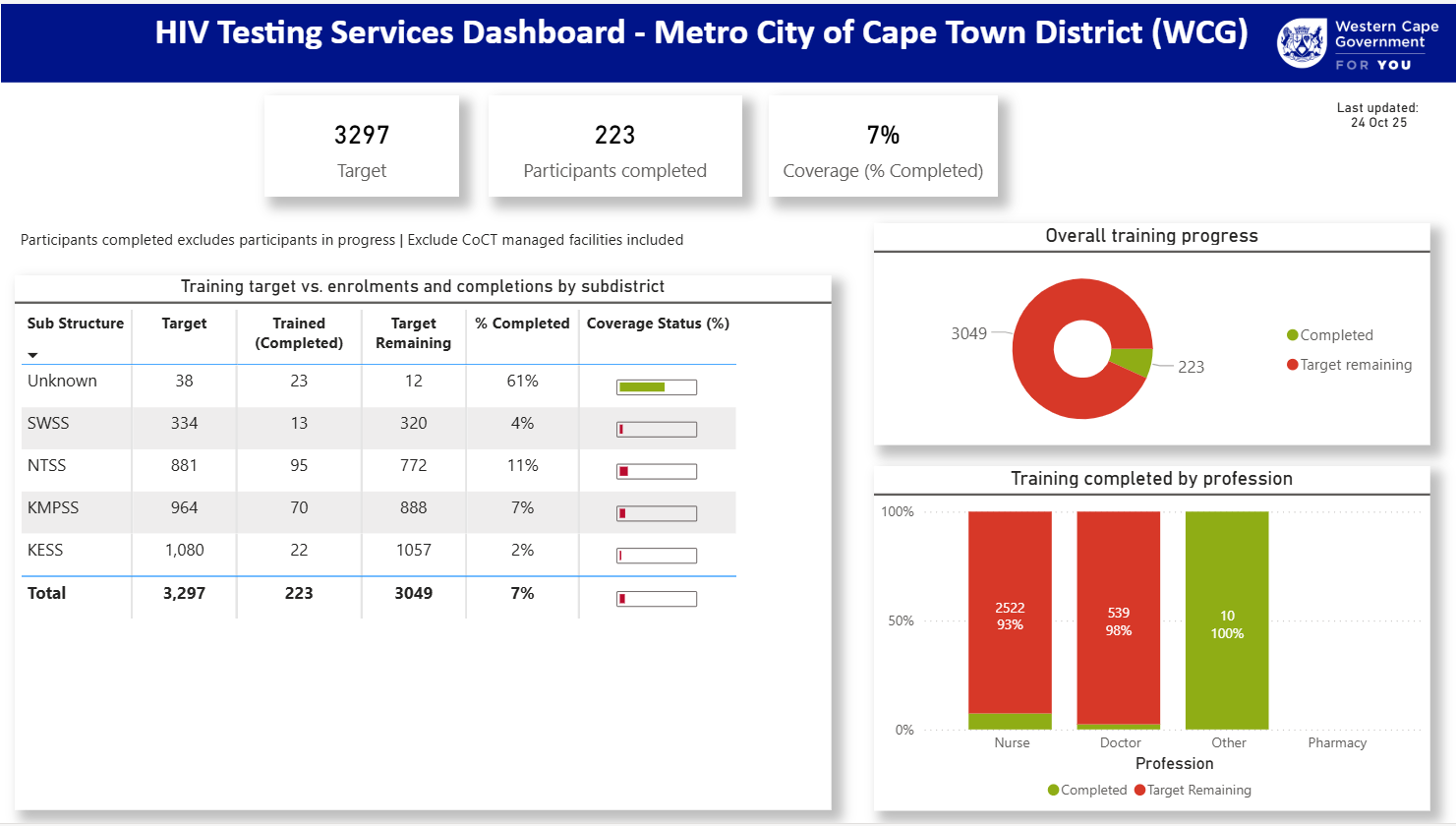
Task: Click red Target remaining legend marker in donut chart
Action: (1293, 365)
